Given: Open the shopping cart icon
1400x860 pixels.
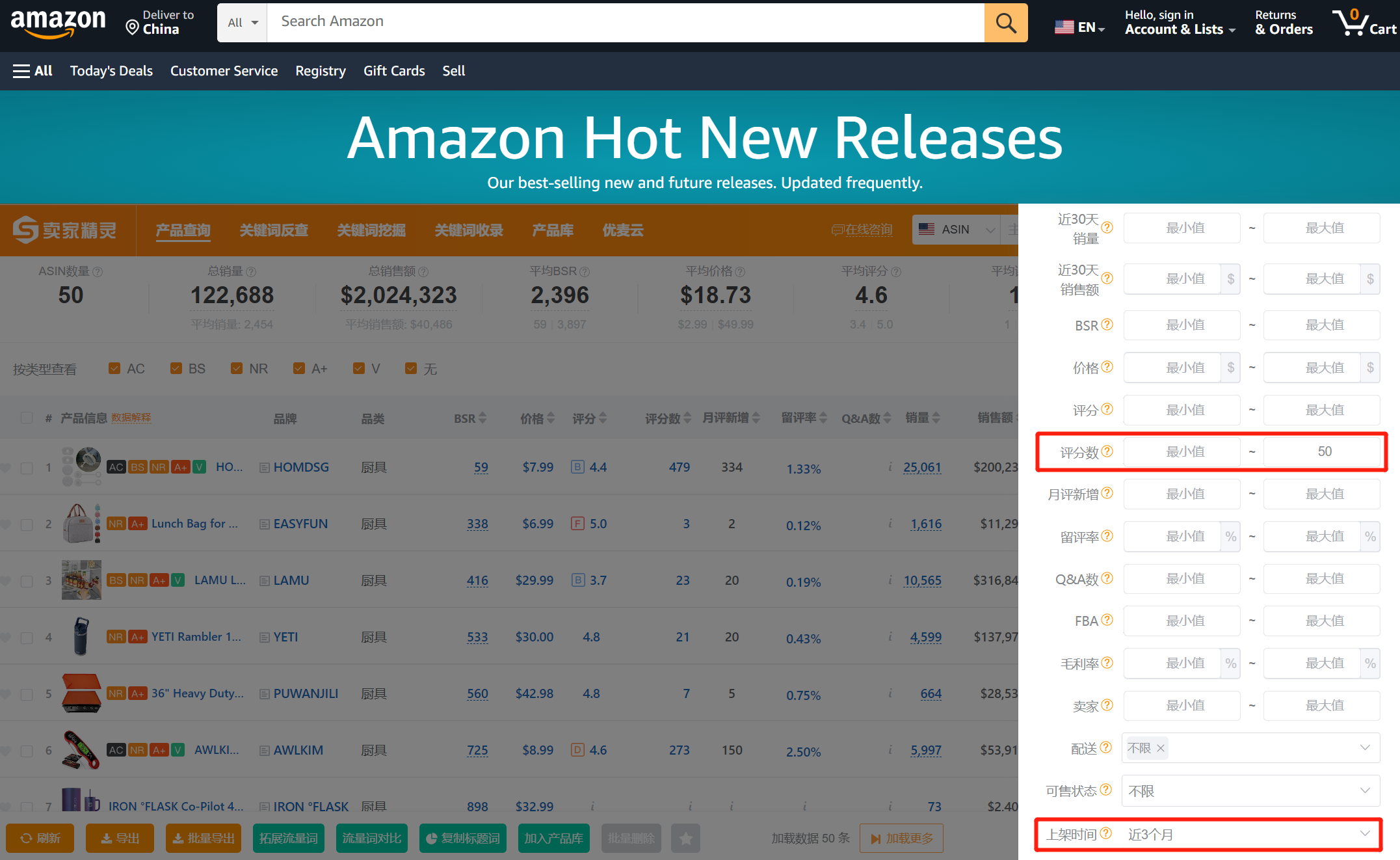Looking at the screenshot, I should coord(1352,23).
